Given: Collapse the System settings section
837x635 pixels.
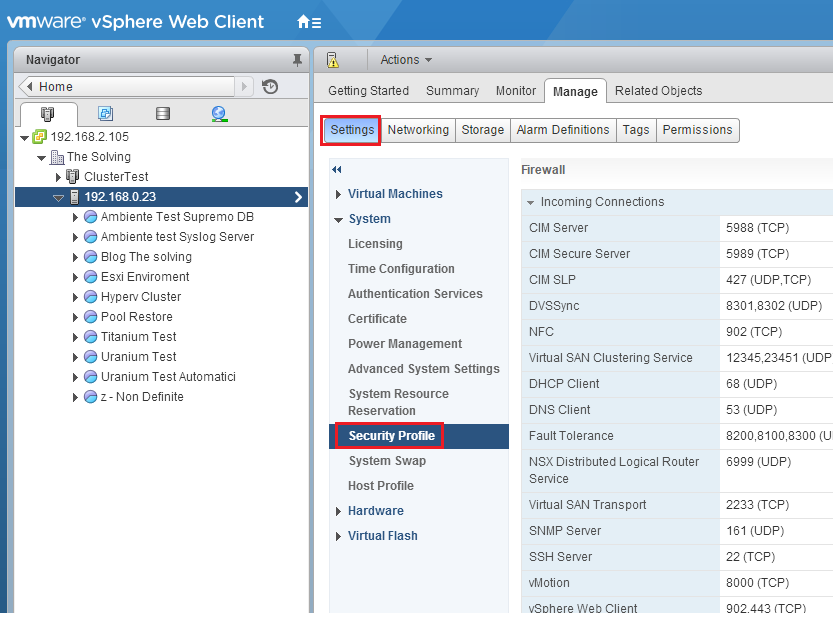Looking at the screenshot, I should 338,220.
